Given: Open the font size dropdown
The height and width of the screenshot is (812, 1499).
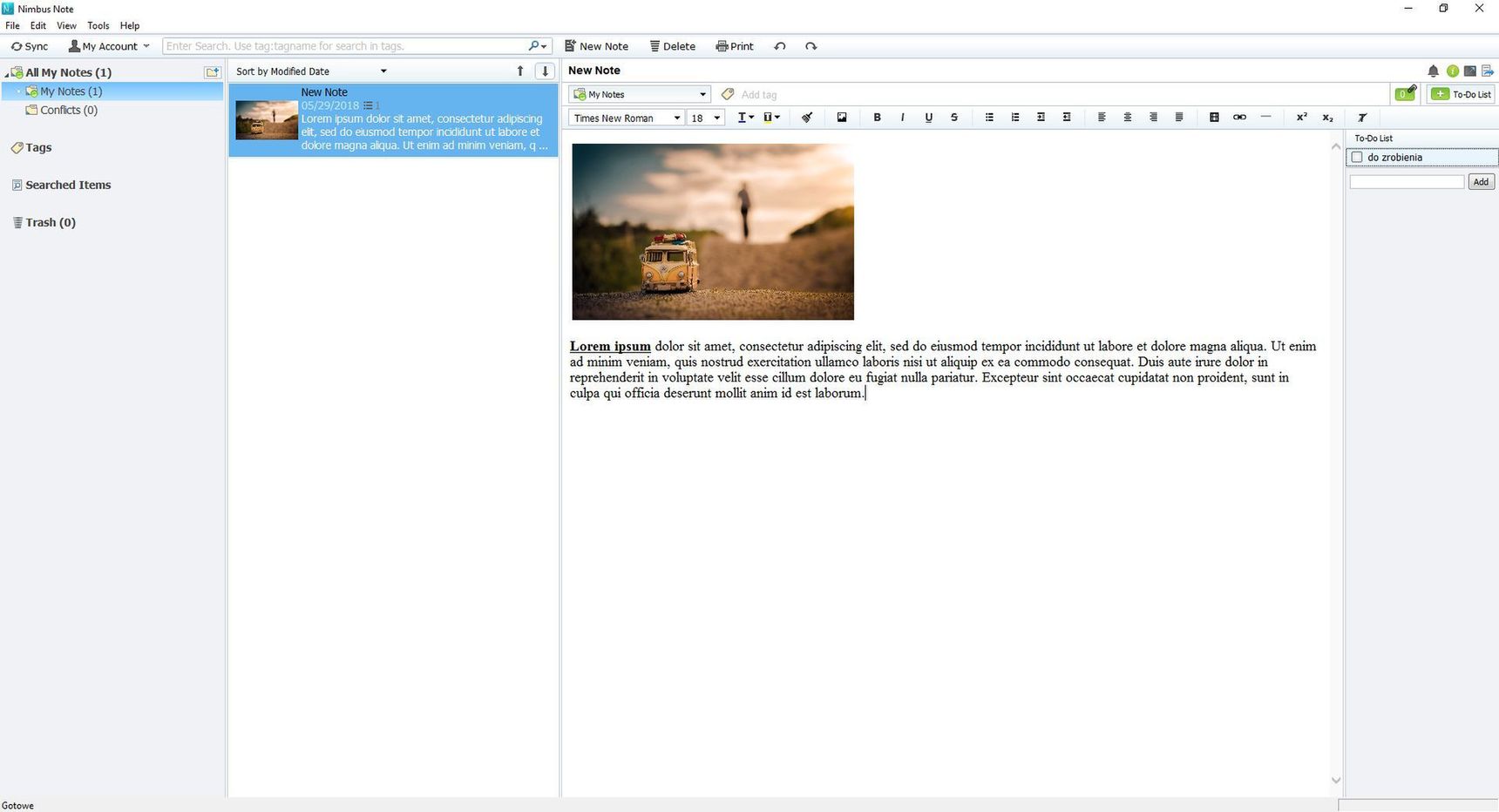Looking at the screenshot, I should (706, 118).
